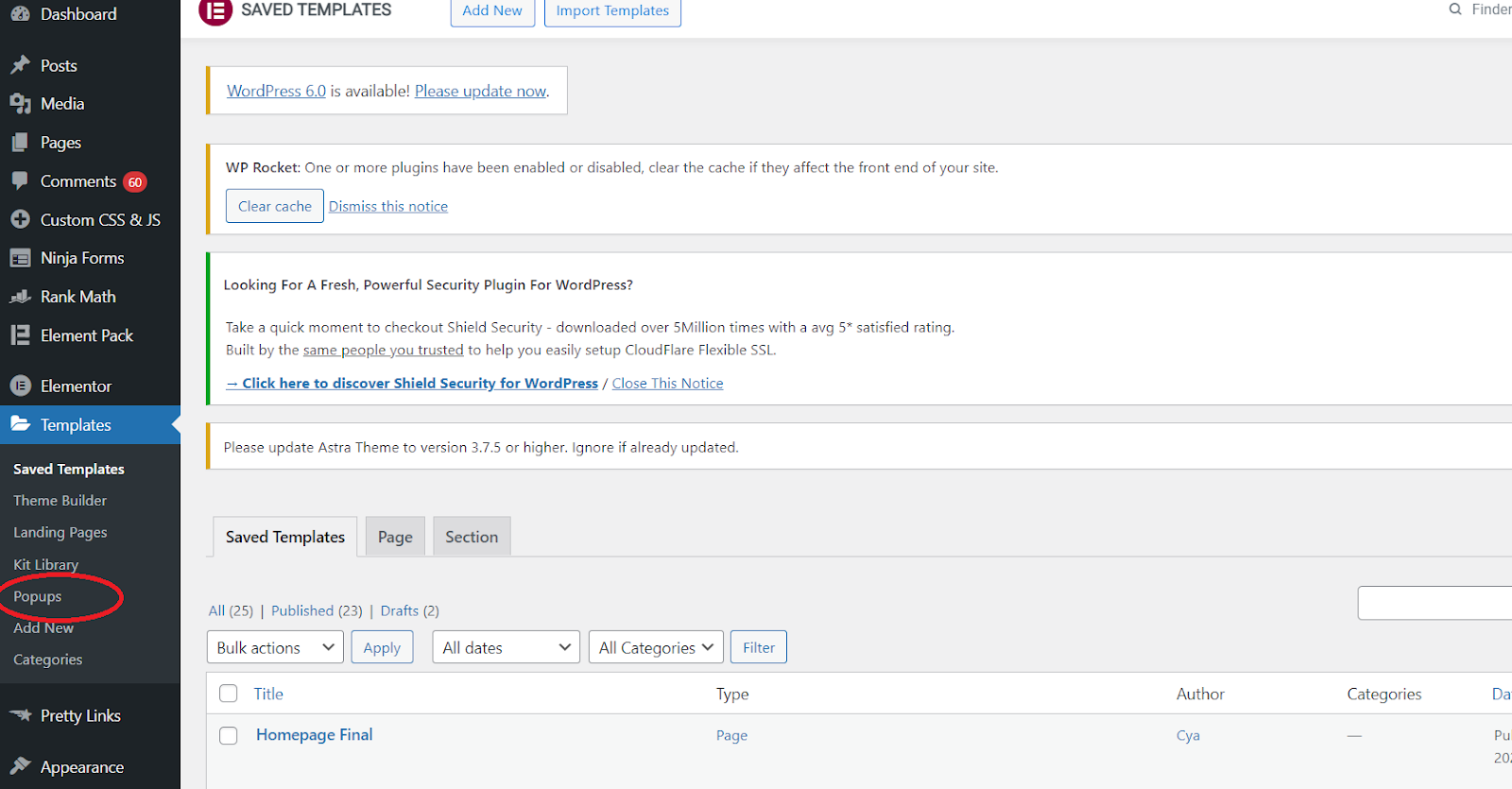Click the Import Templates button
This screenshot has height=789, width=1512.
[x=612, y=10]
